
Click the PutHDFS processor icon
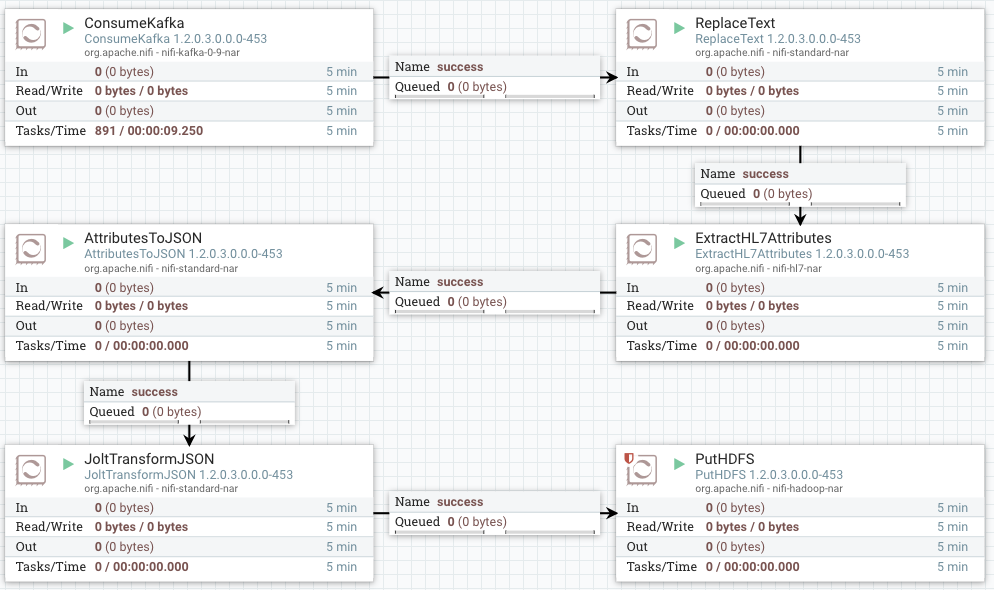coord(641,470)
